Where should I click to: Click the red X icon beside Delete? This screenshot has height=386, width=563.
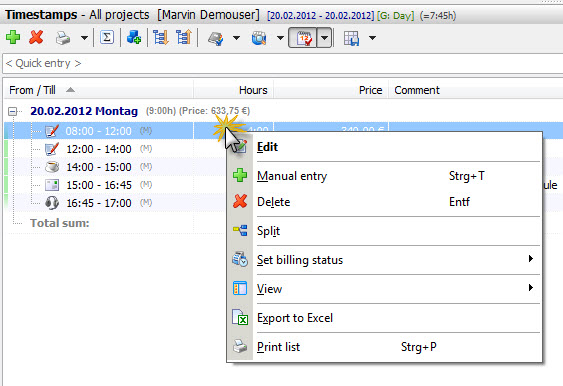point(240,201)
